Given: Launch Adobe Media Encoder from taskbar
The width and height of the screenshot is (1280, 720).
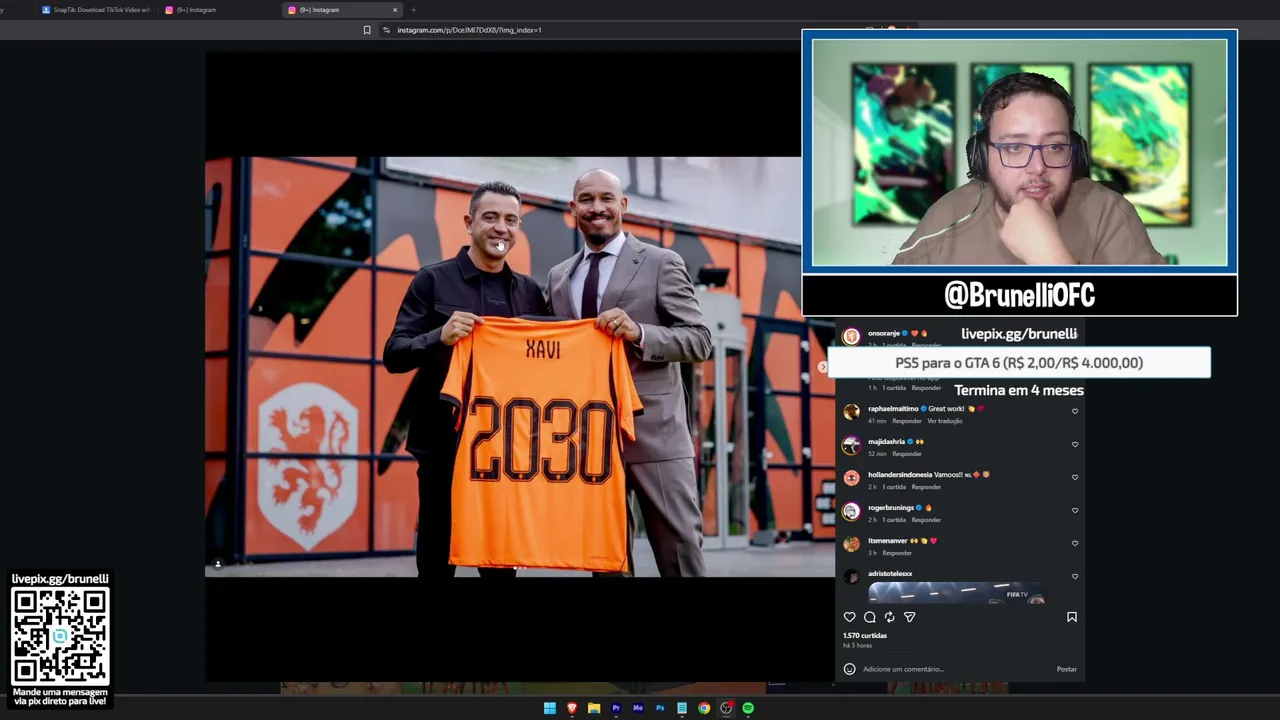Looking at the screenshot, I should pyautogui.click(x=638, y=708).
